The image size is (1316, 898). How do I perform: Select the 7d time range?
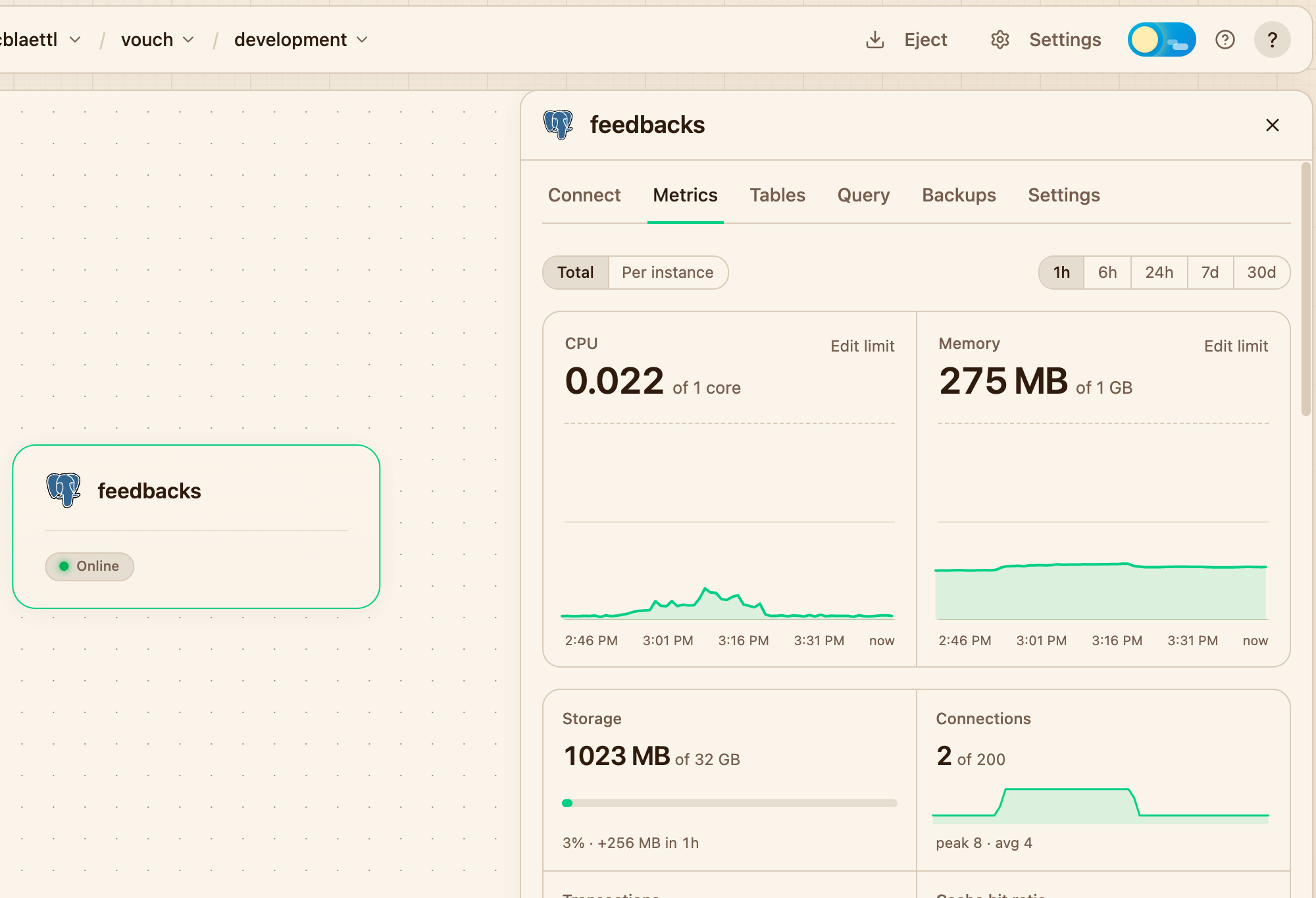1210,273
